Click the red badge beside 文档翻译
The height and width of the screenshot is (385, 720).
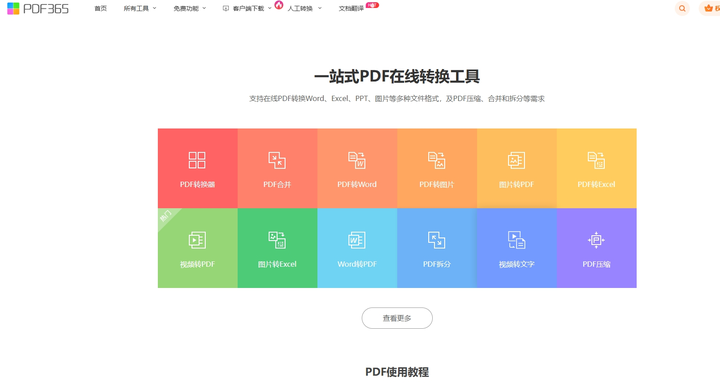tap(372, 5)
